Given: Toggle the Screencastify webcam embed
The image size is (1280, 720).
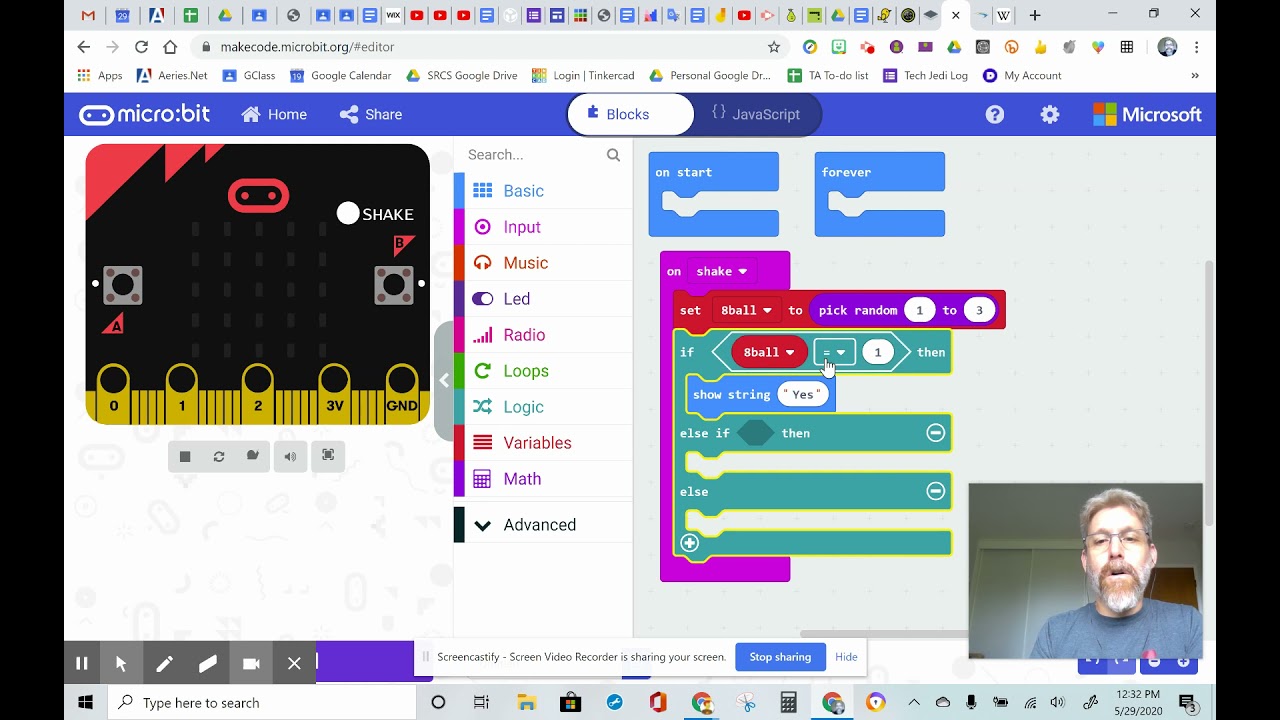Looking at the screenshot, I should tap(251, 663).
